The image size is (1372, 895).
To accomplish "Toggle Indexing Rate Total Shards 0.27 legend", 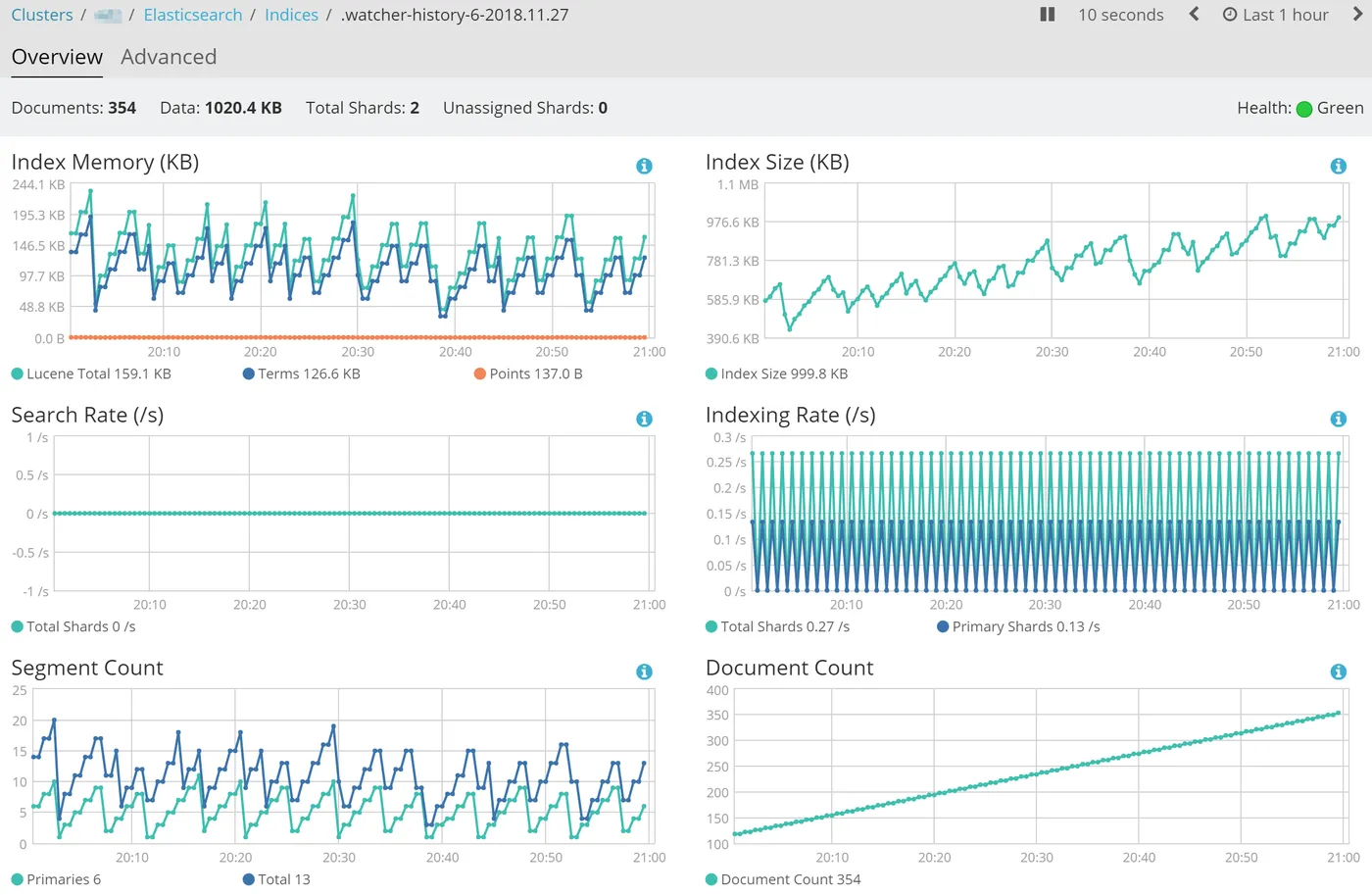I will 777,626.
